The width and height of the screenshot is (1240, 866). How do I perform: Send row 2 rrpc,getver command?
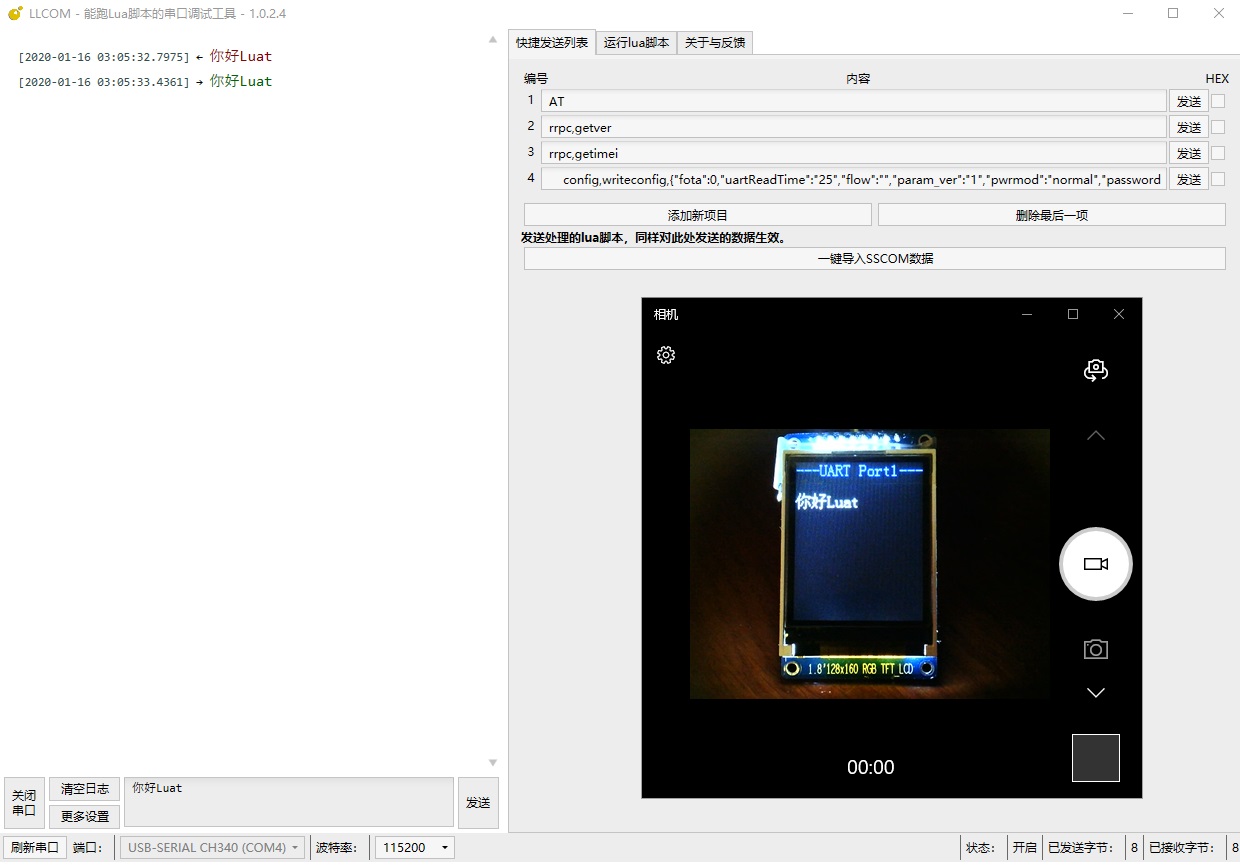(1189, 127)
